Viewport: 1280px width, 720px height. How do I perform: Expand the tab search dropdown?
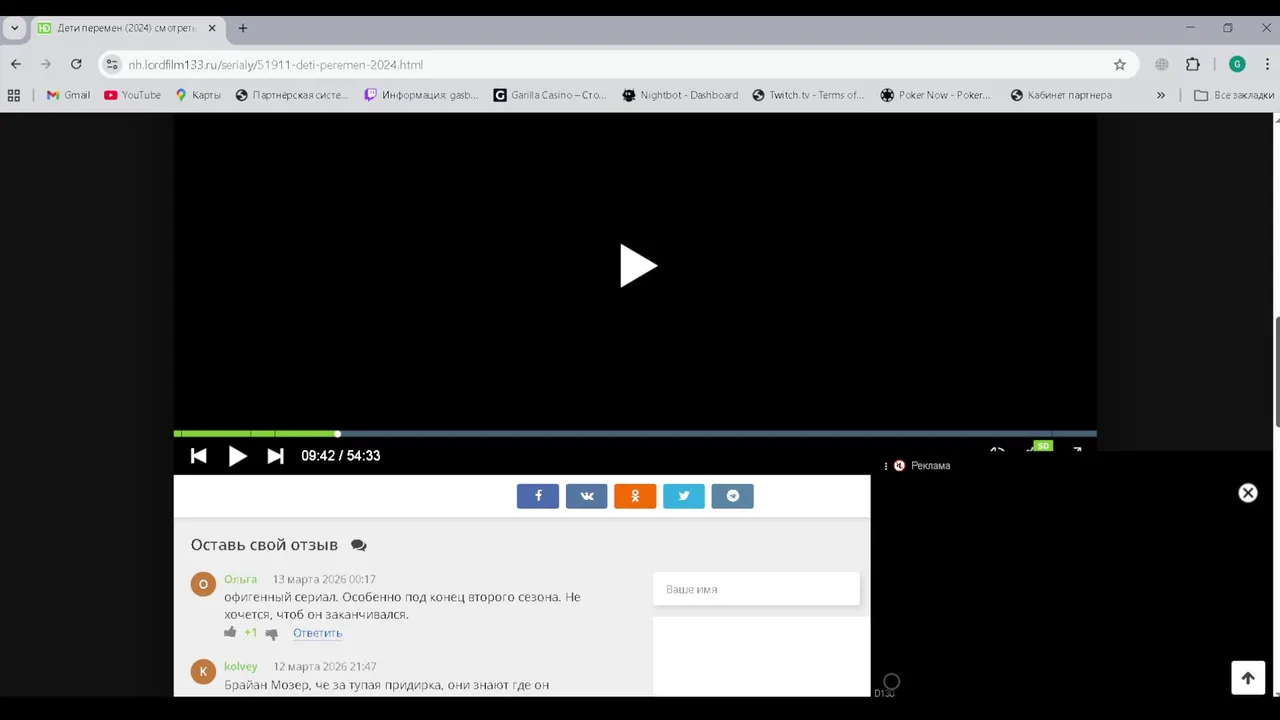point(14,28)
